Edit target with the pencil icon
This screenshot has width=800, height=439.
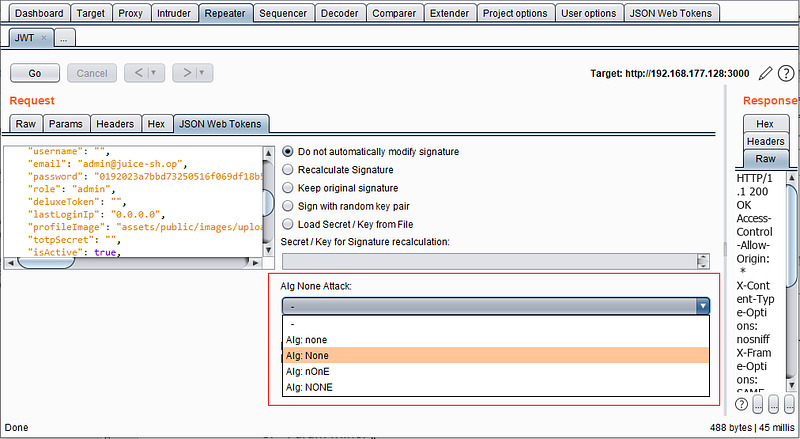[x=765, y=74]
